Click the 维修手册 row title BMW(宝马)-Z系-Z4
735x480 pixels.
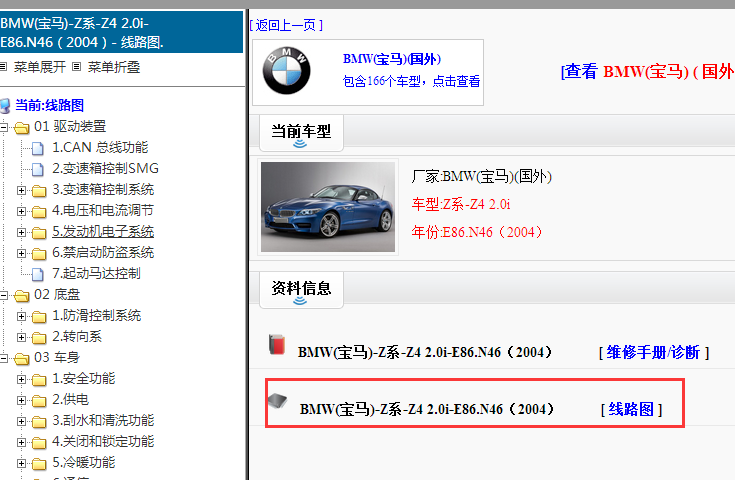pyautogui.click(x=425, y=352)
